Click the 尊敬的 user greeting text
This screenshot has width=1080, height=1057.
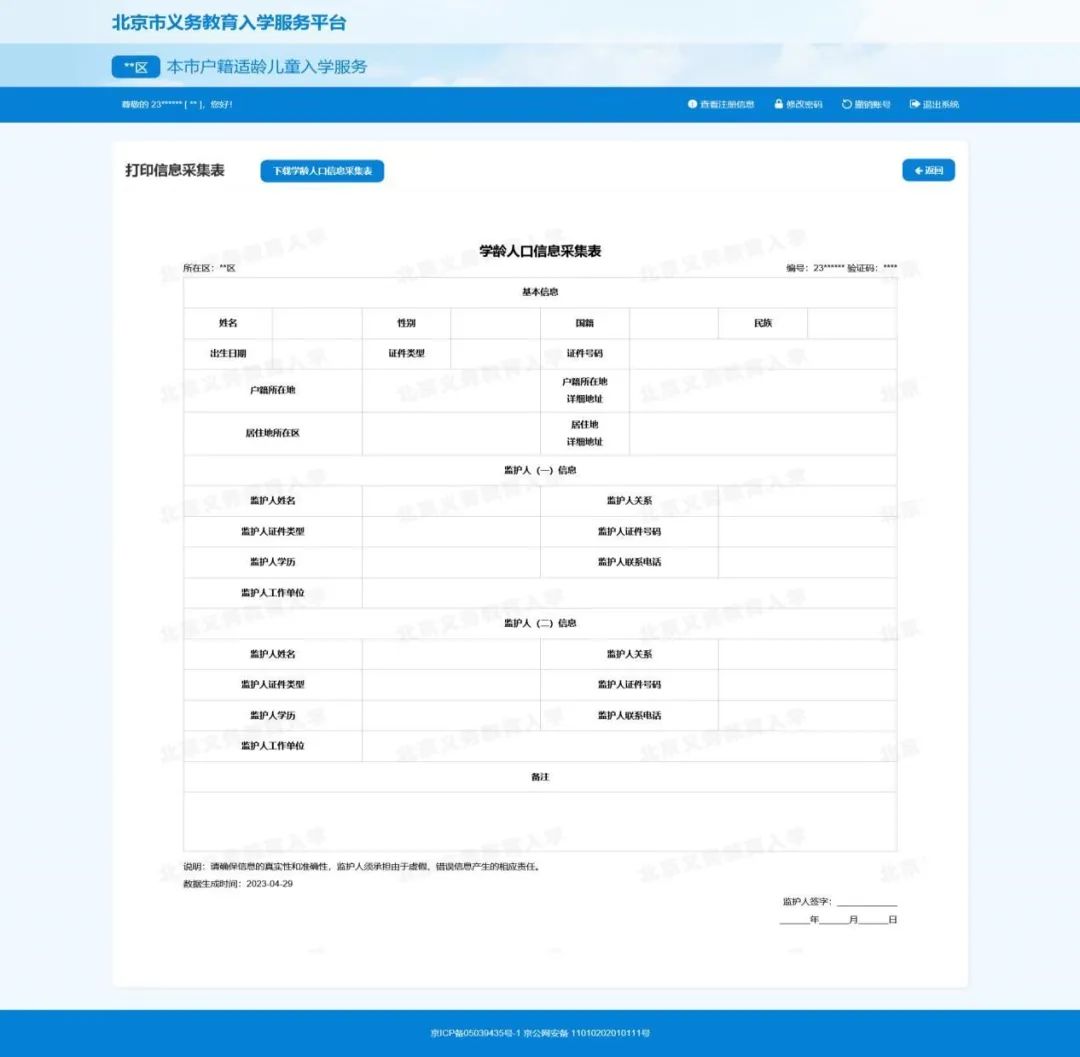tap(177, 104)
